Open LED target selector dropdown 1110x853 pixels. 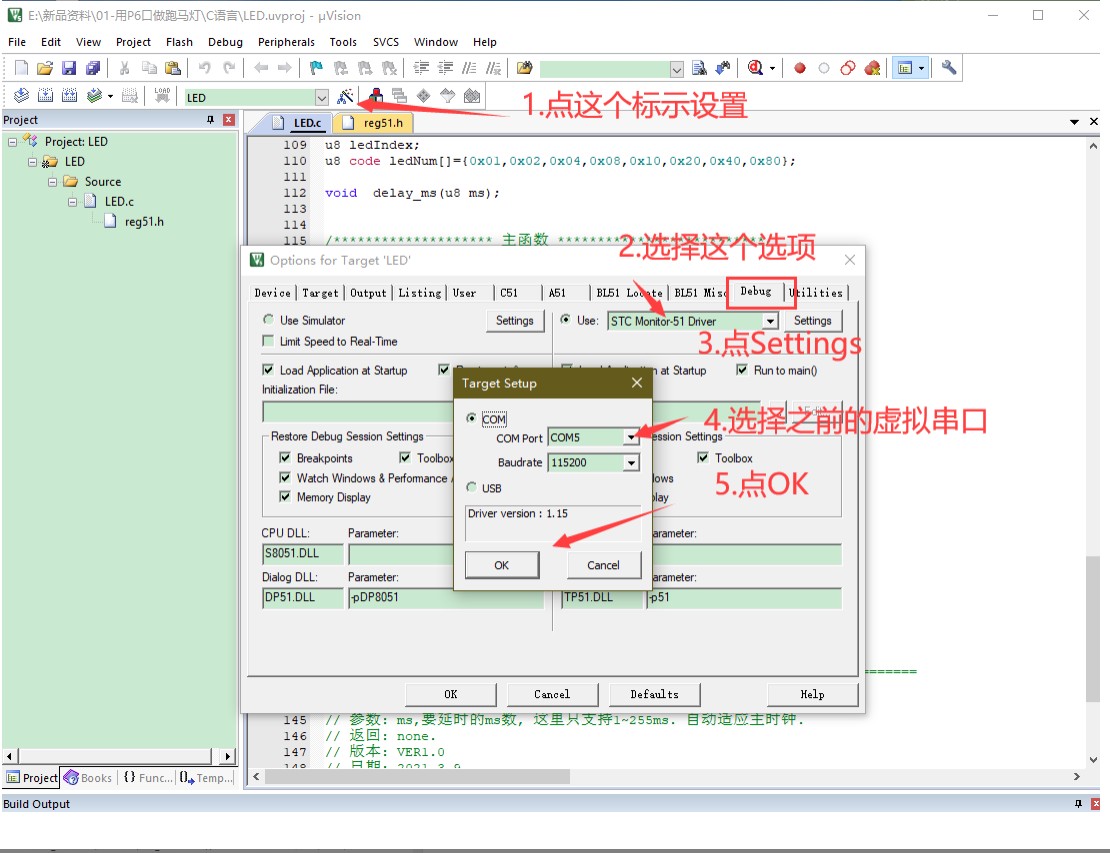point(321,98)
